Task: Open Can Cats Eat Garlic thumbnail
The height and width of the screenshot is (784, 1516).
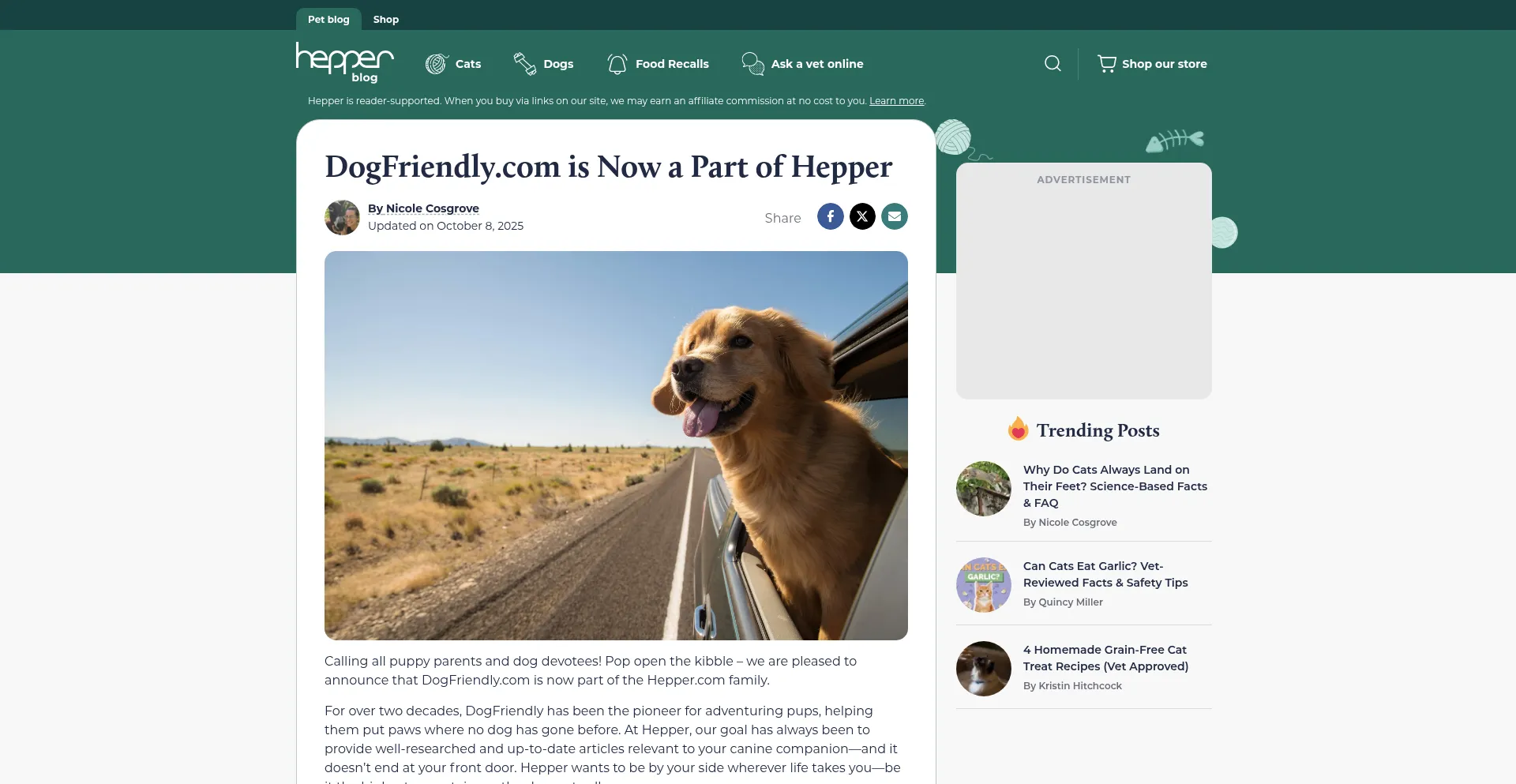Action: click(984, 585)
